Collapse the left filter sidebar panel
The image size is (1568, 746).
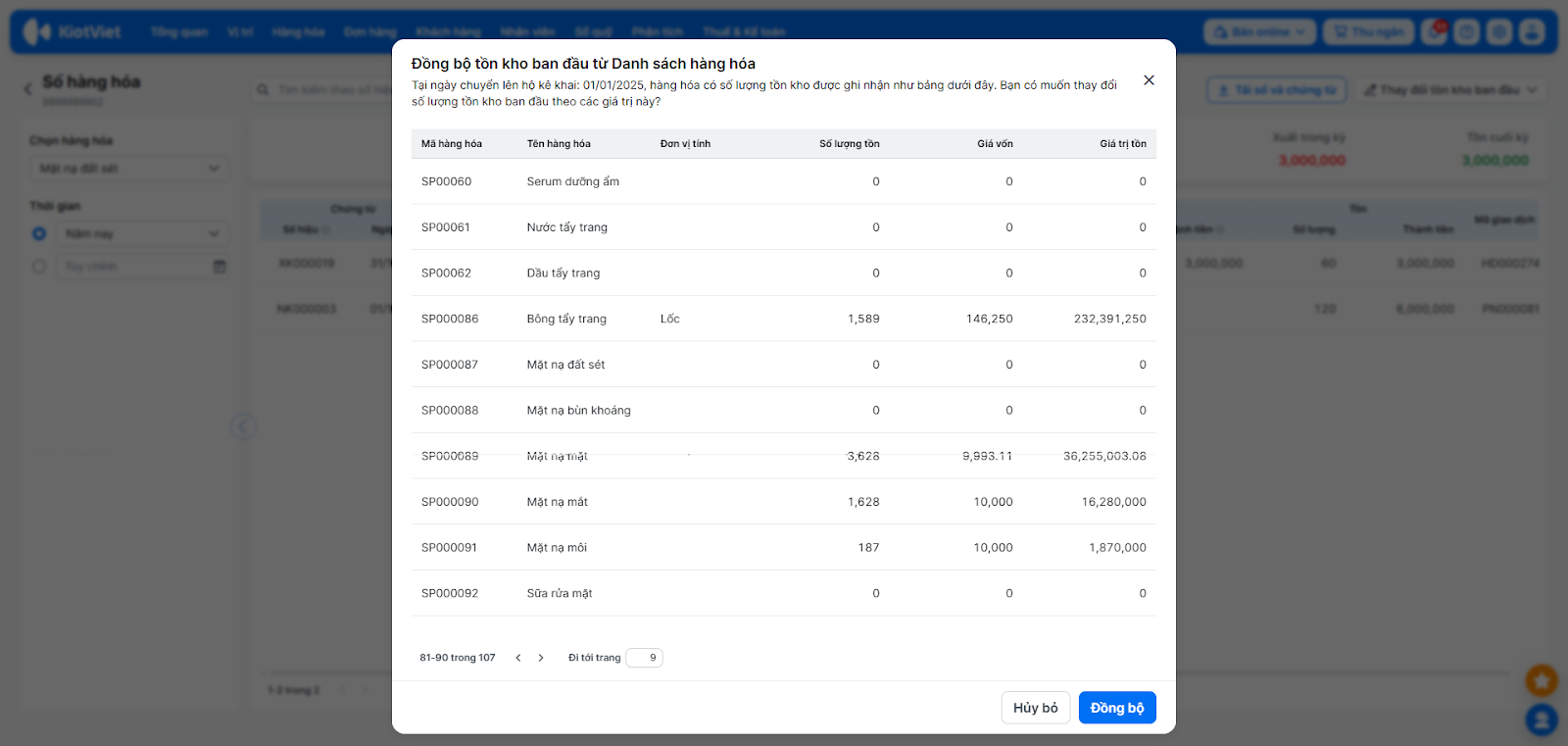point(243,426)
